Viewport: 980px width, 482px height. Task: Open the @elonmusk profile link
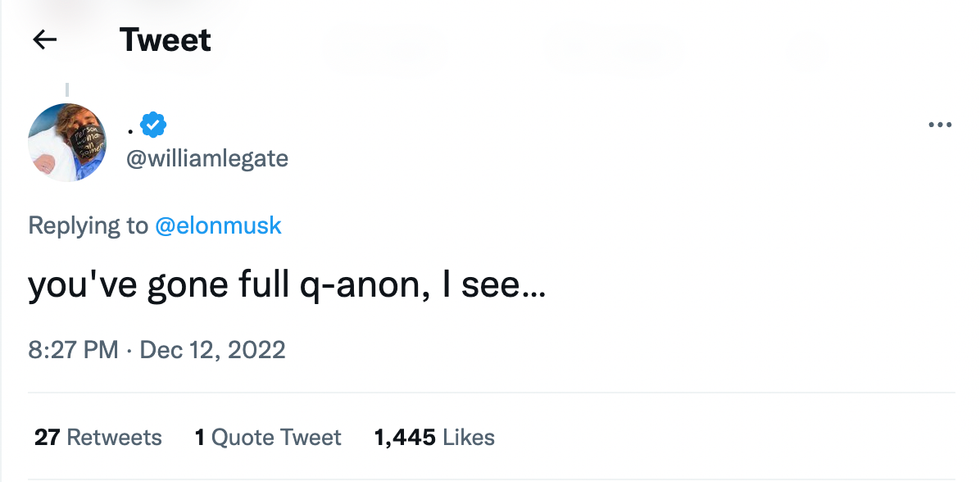click(218, 226)
